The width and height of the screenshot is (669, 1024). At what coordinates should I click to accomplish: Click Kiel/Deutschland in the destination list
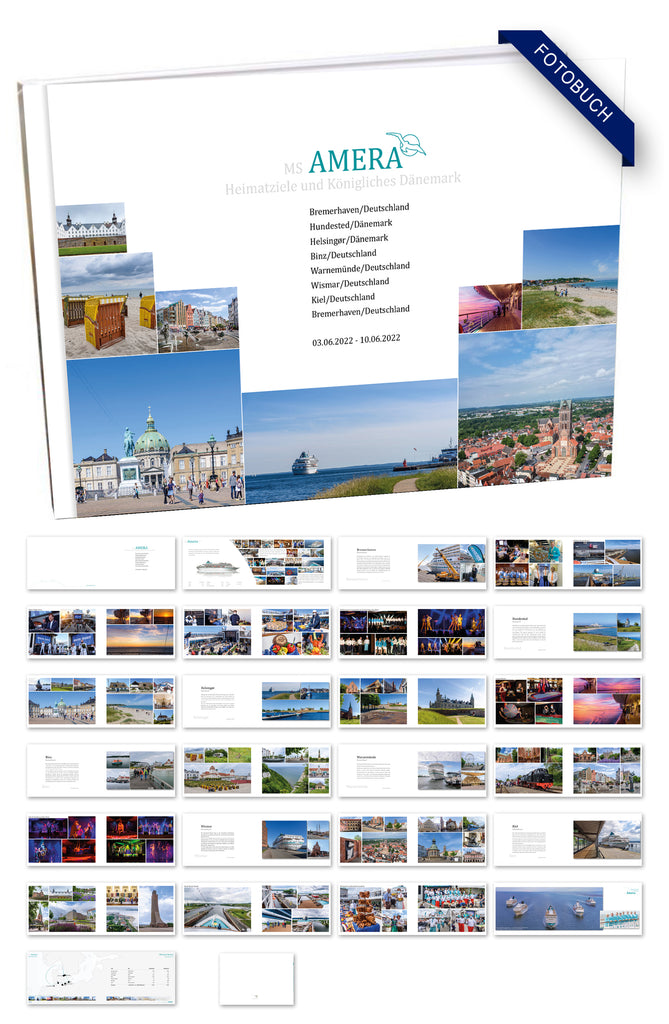coord(343,297)
